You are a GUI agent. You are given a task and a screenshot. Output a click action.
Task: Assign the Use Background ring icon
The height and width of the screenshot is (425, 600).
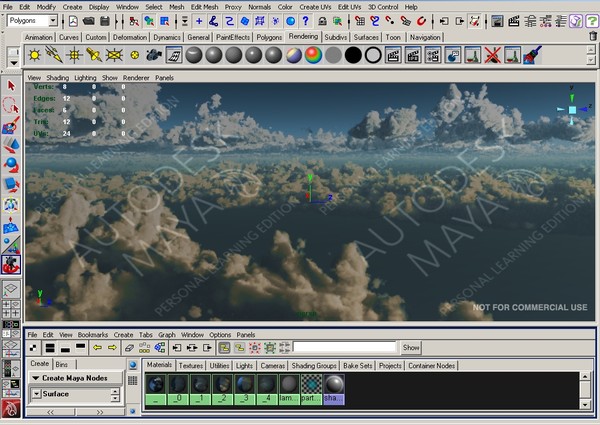(x=373, y=55)
